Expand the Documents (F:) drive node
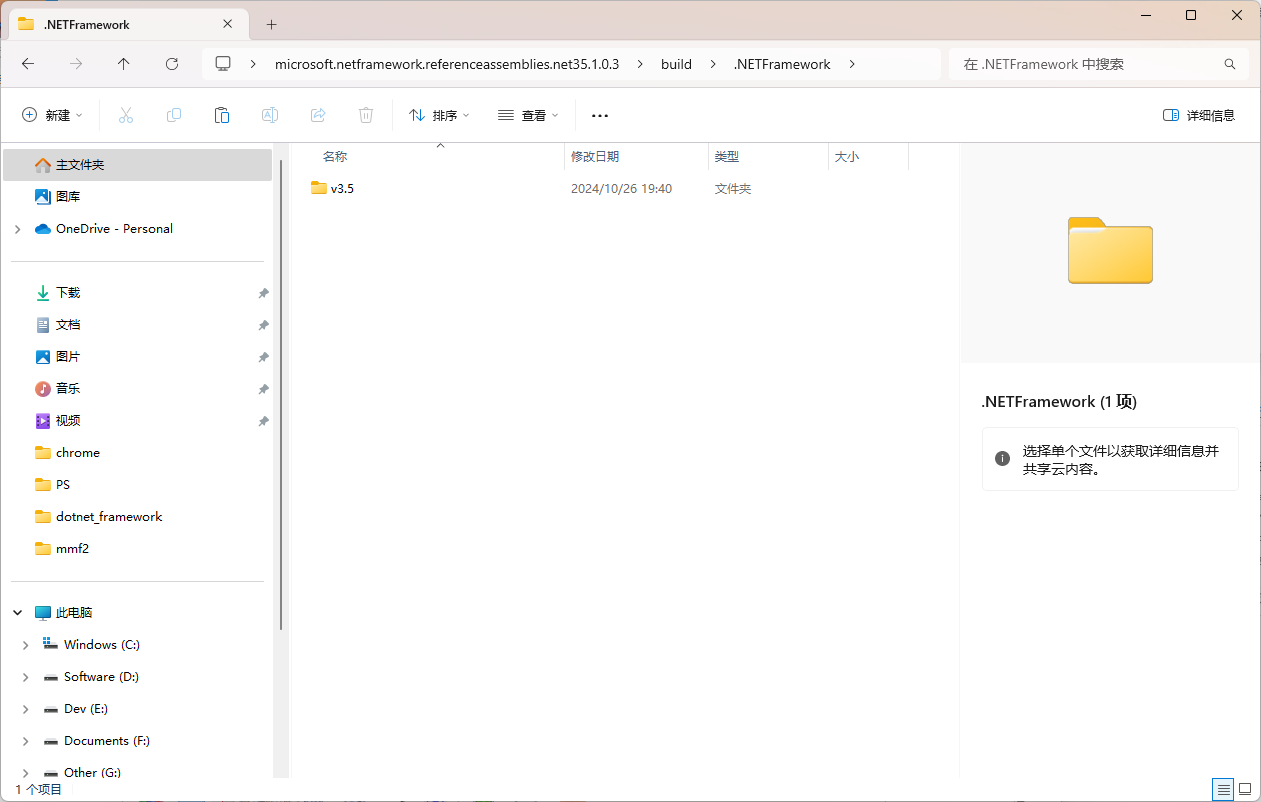Screen dimensions: 1261x802 click(x=26, y=741)
